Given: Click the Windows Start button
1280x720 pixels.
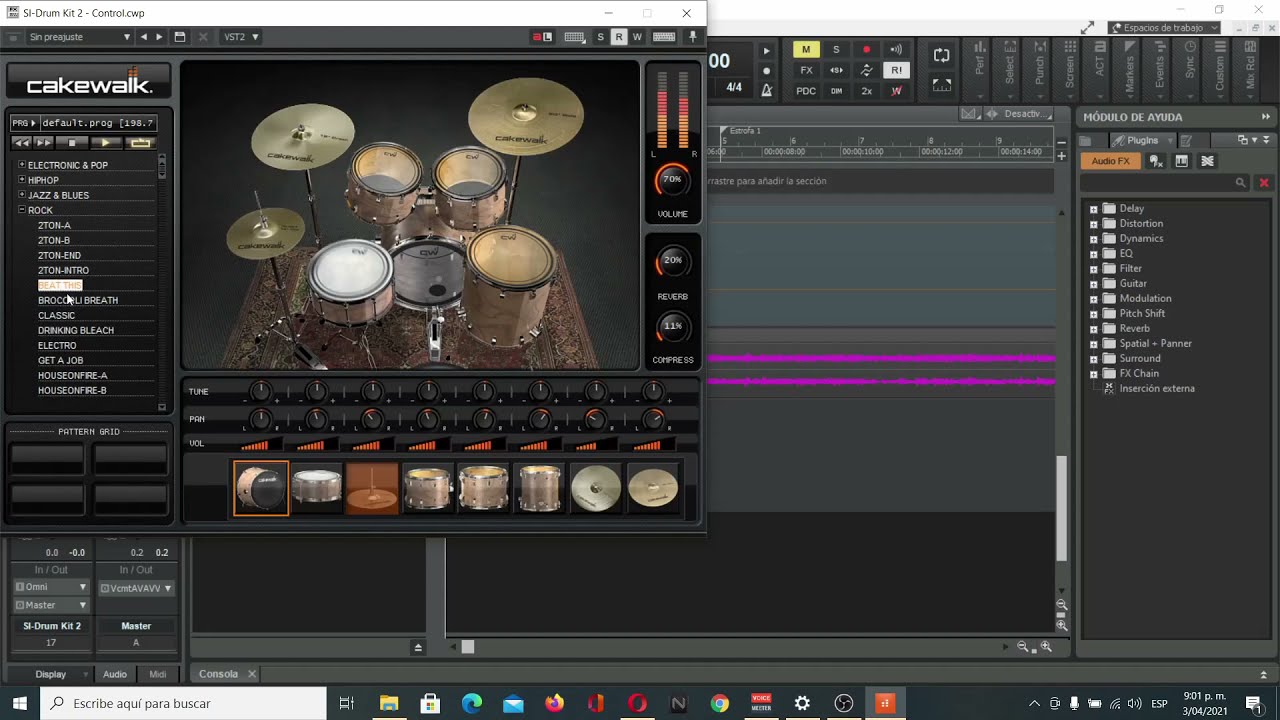Looking at the screenshot, I should click(20, 704).
